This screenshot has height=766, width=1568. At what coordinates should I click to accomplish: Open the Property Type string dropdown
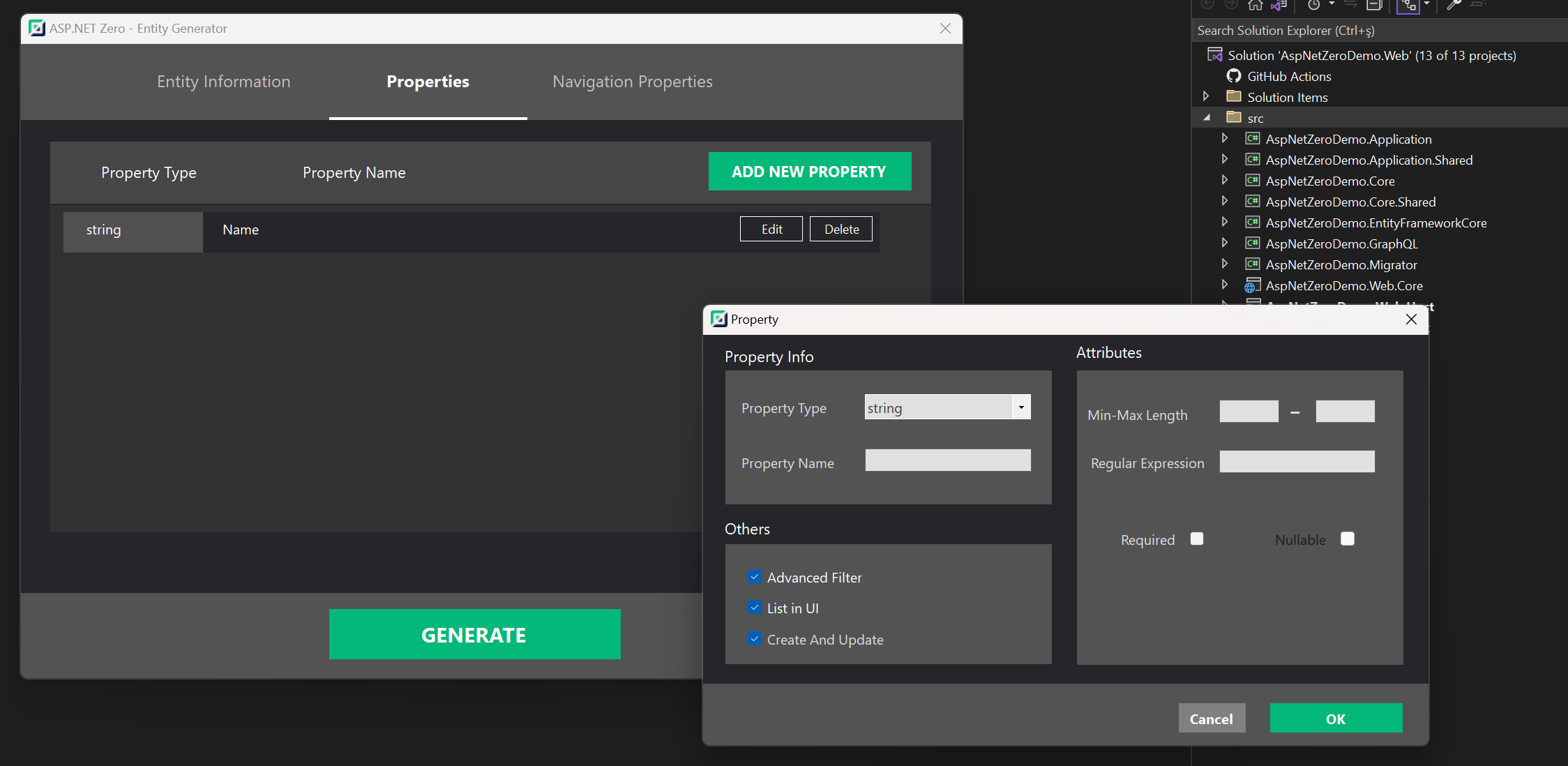pos(1020,407)
